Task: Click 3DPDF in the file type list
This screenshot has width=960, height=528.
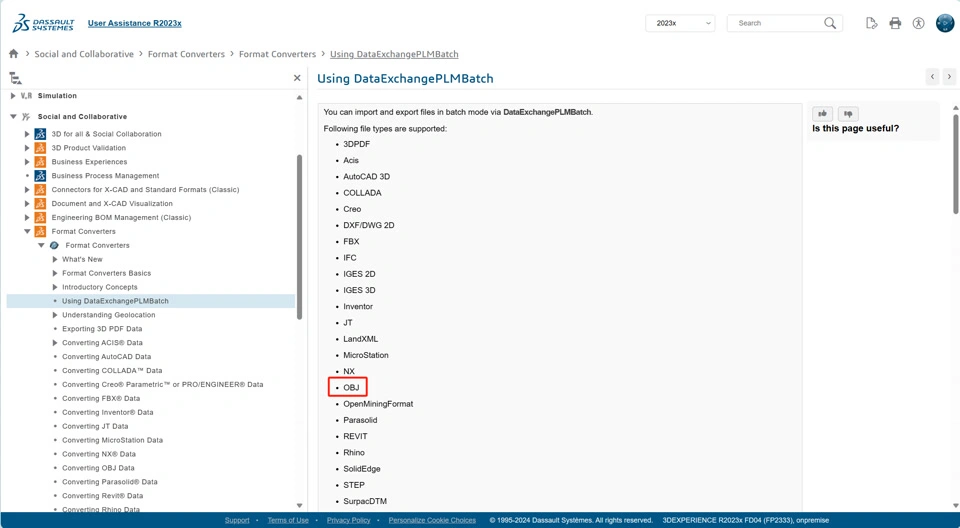Action: [x=356, y=144]
